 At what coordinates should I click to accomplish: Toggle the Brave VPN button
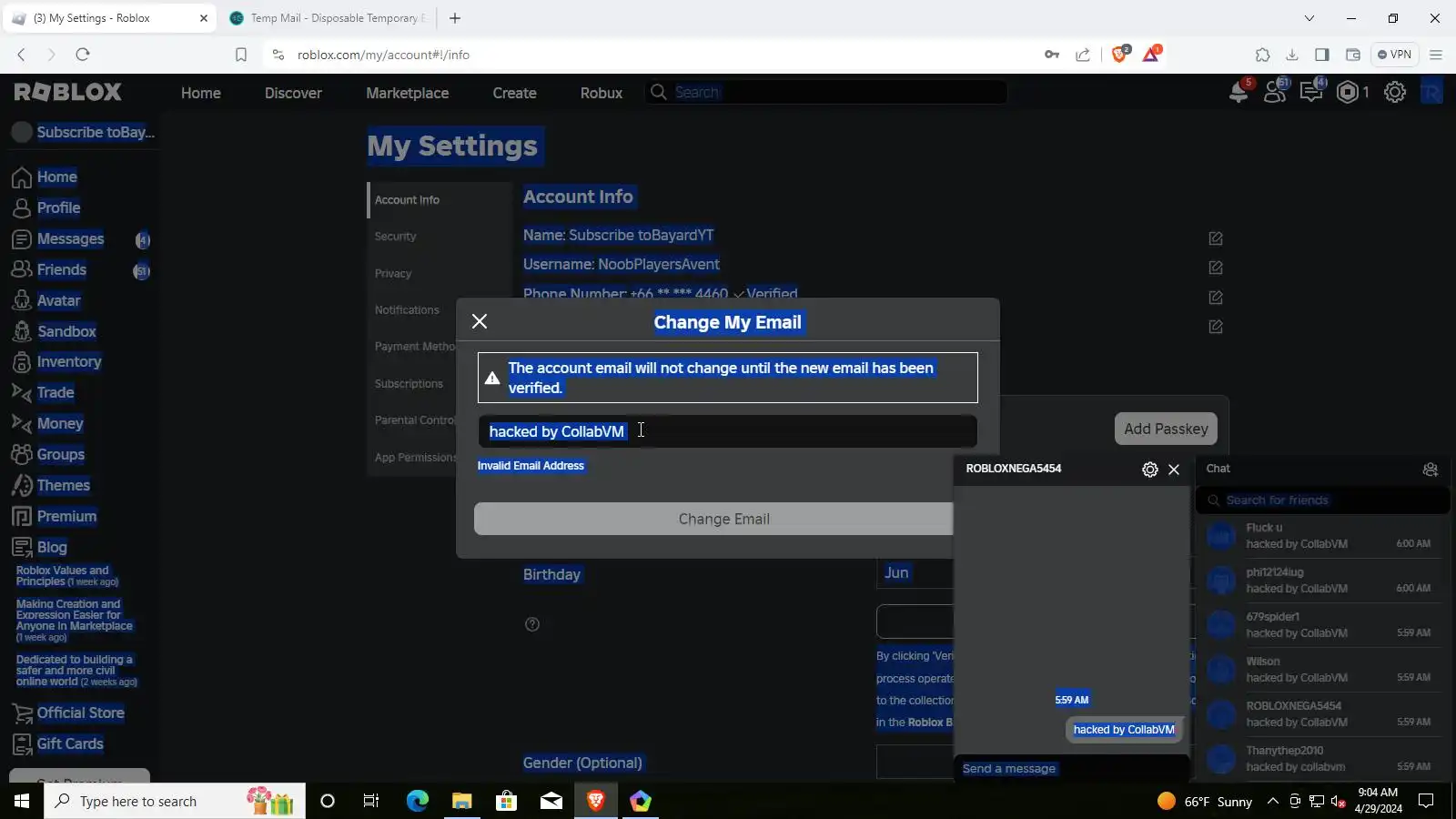[1394, 55]
